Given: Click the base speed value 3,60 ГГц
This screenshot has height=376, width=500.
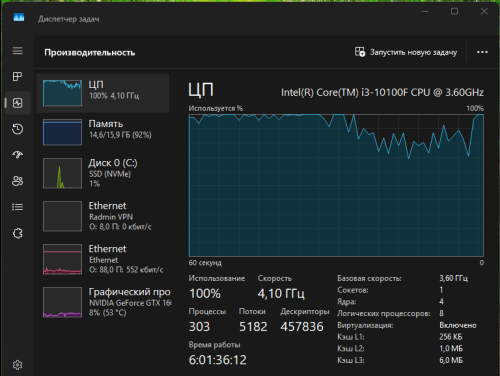Looking at the screenshot, I should tap(453, 278).
